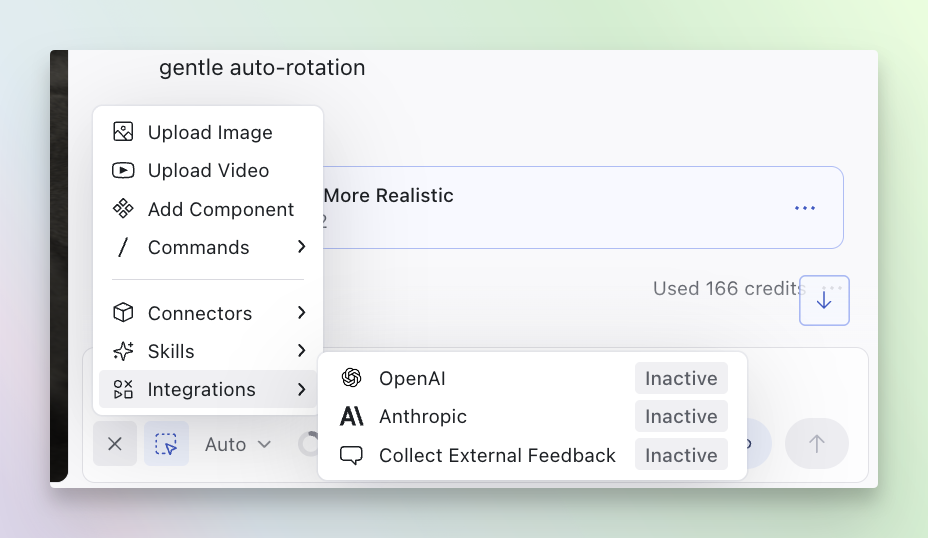Toggle the Anthropic Inactive status badge
Screen dimensions: 928x538
(x=681, y=416)
